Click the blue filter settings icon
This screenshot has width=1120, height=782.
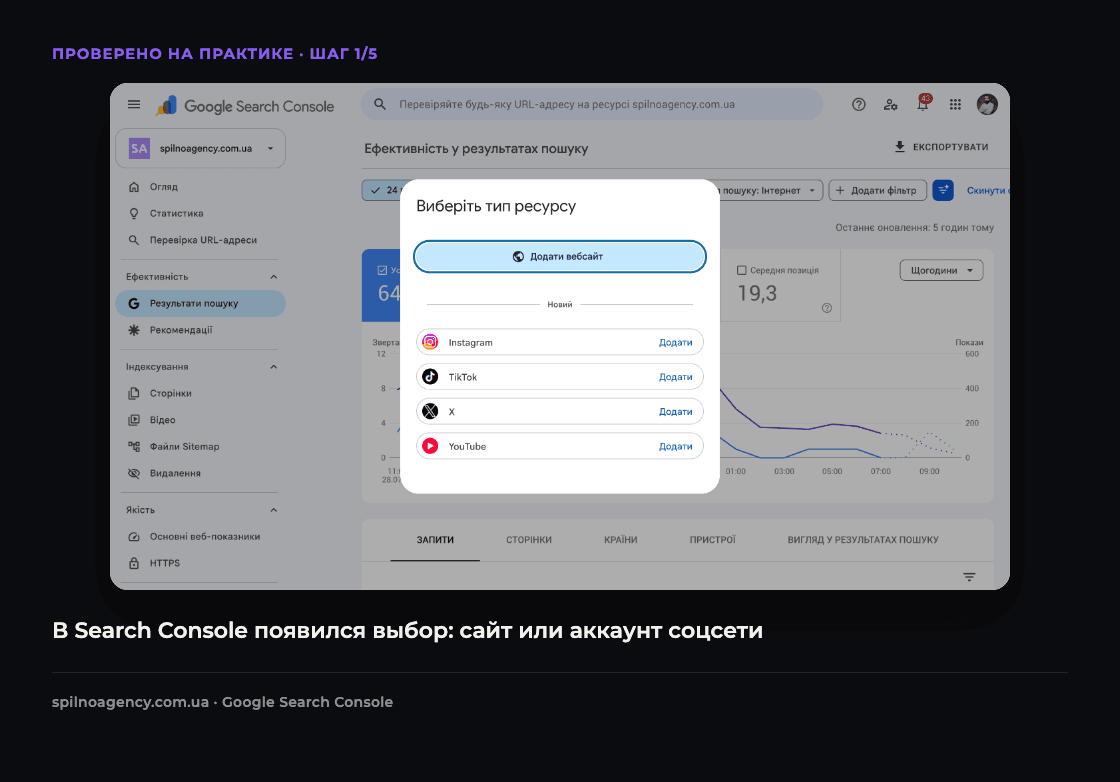[x=943, y=190]
